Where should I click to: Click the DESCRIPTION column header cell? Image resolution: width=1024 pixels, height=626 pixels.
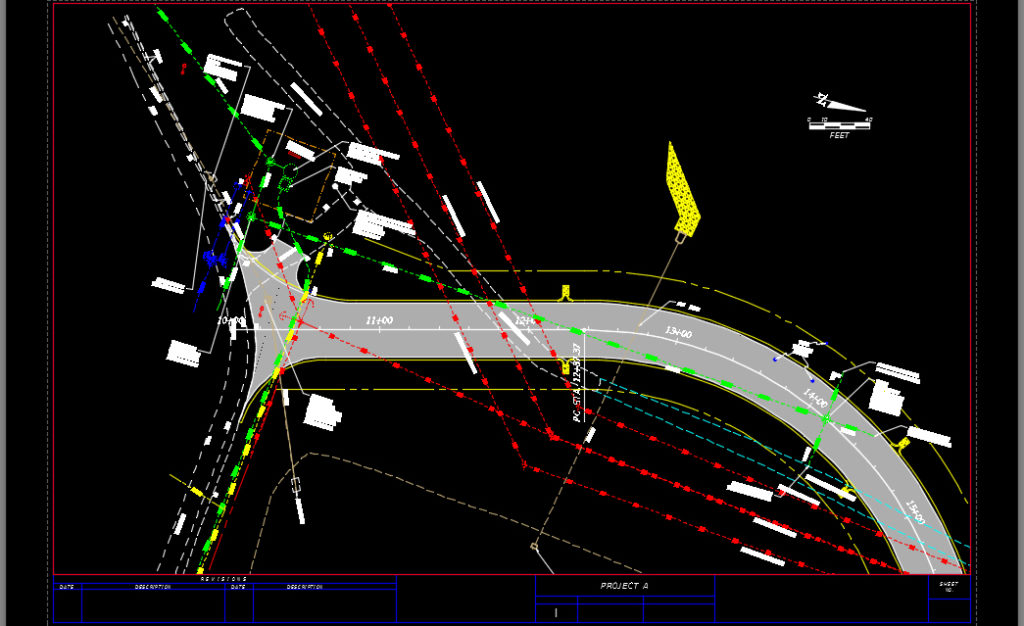click(155, 587)
